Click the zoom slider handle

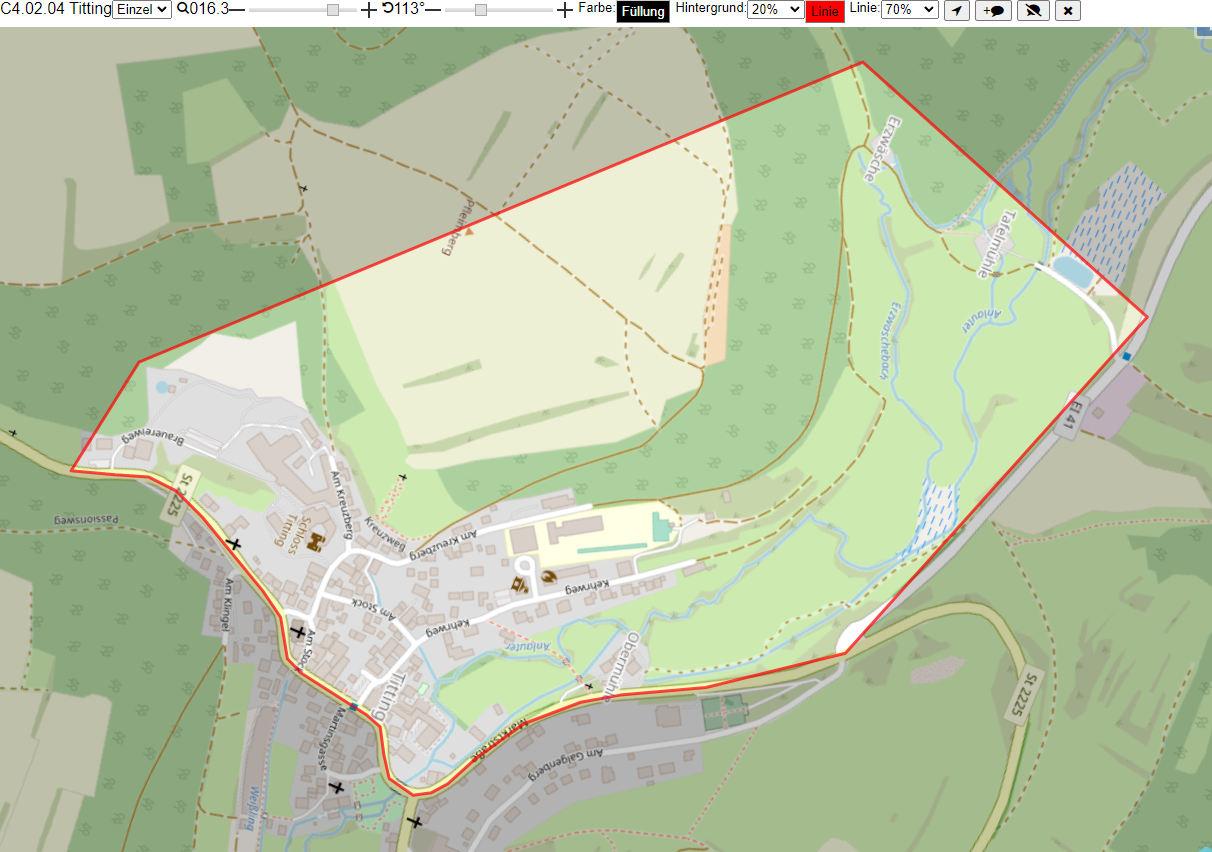pos(333,9)
